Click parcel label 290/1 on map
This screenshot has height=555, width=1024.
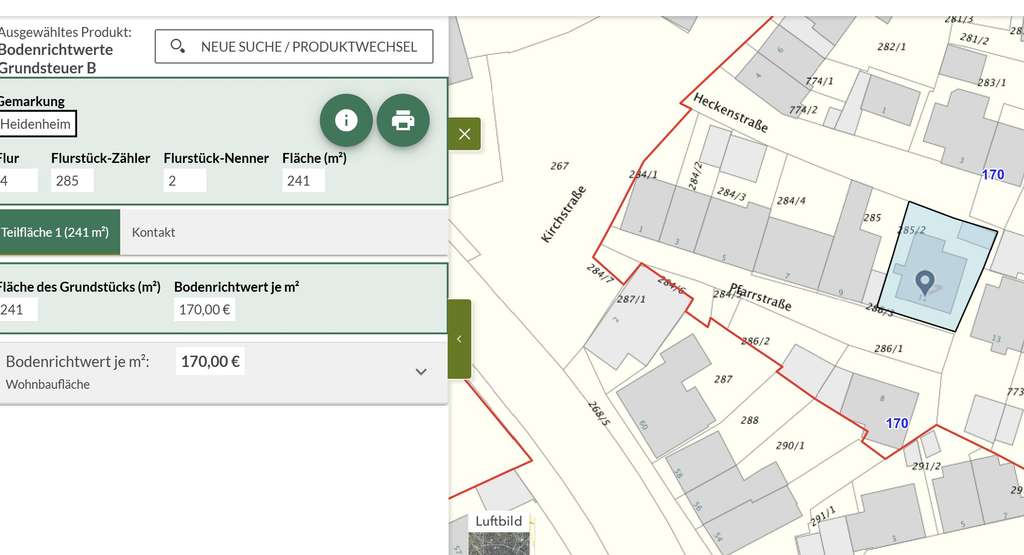(790, 445)
